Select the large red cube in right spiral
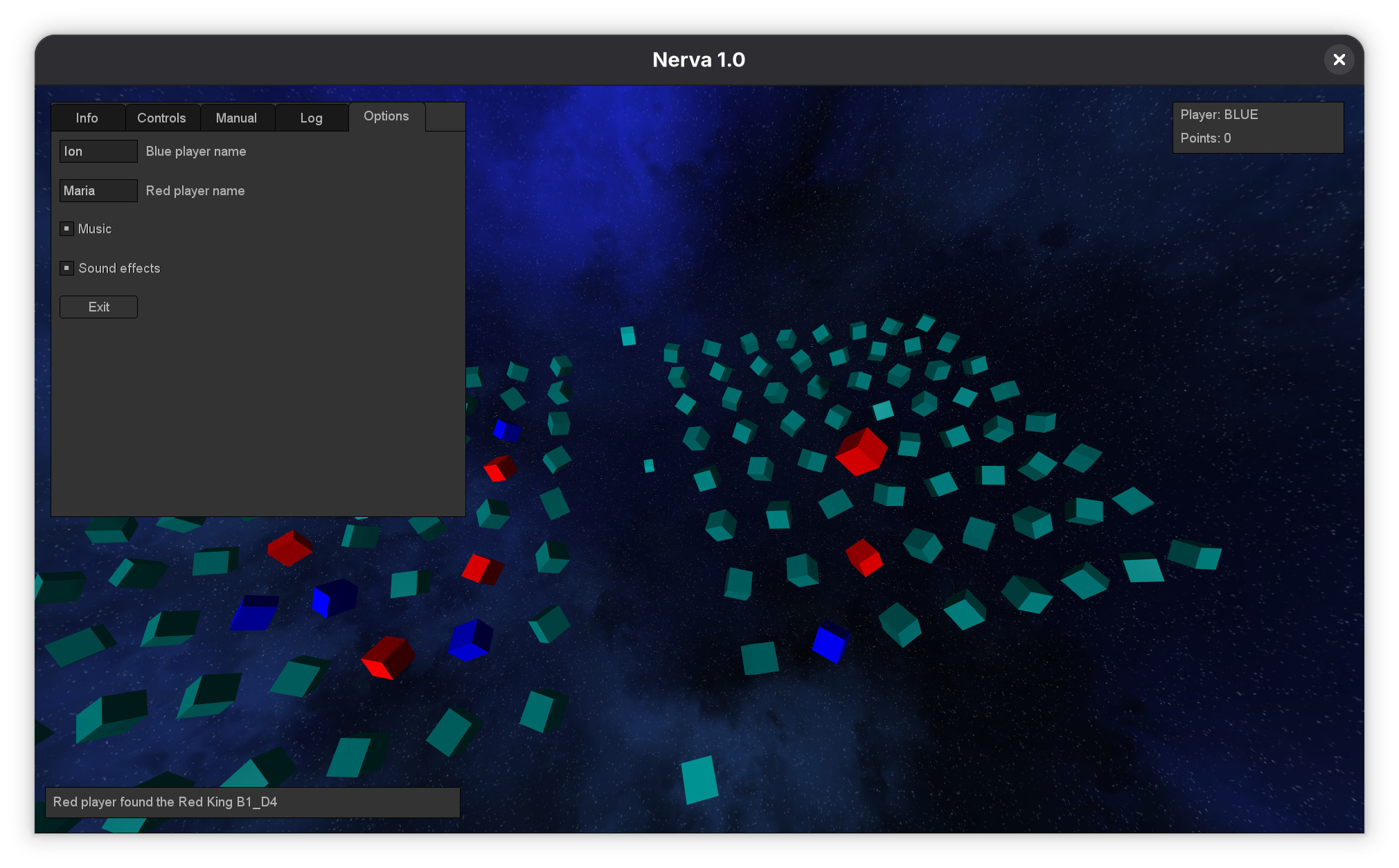Screen dimensions: 1399x868 [861, 451]
